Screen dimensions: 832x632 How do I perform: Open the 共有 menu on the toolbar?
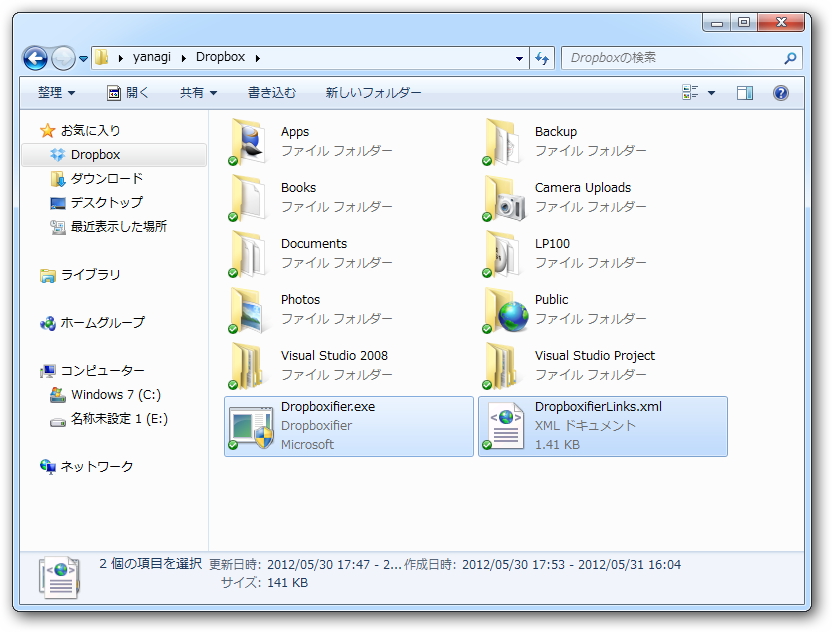(197, 92)
